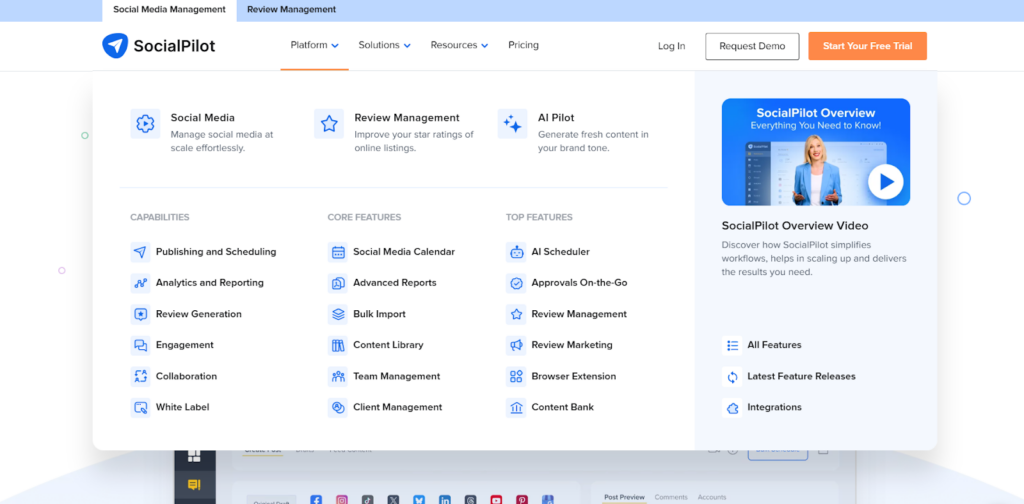1024x504 pixels.
Task: Click the Engagement chat bubbles icon
Action: point(140,345)
